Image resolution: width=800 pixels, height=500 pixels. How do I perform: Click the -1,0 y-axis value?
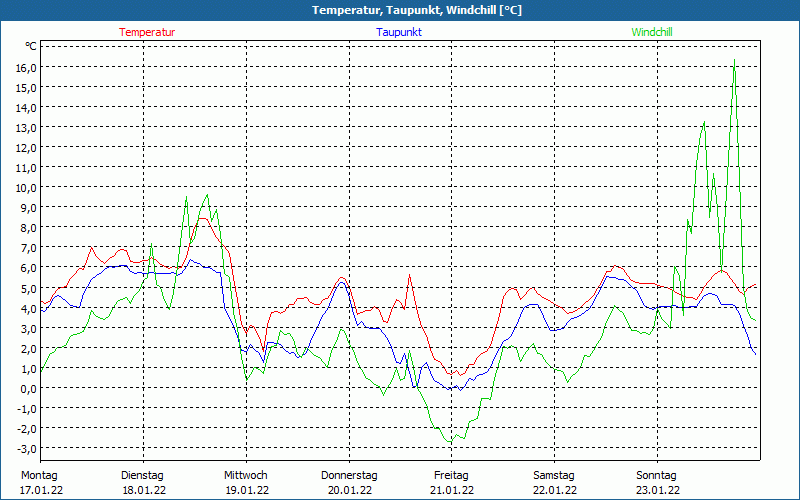tap(27, 408)
